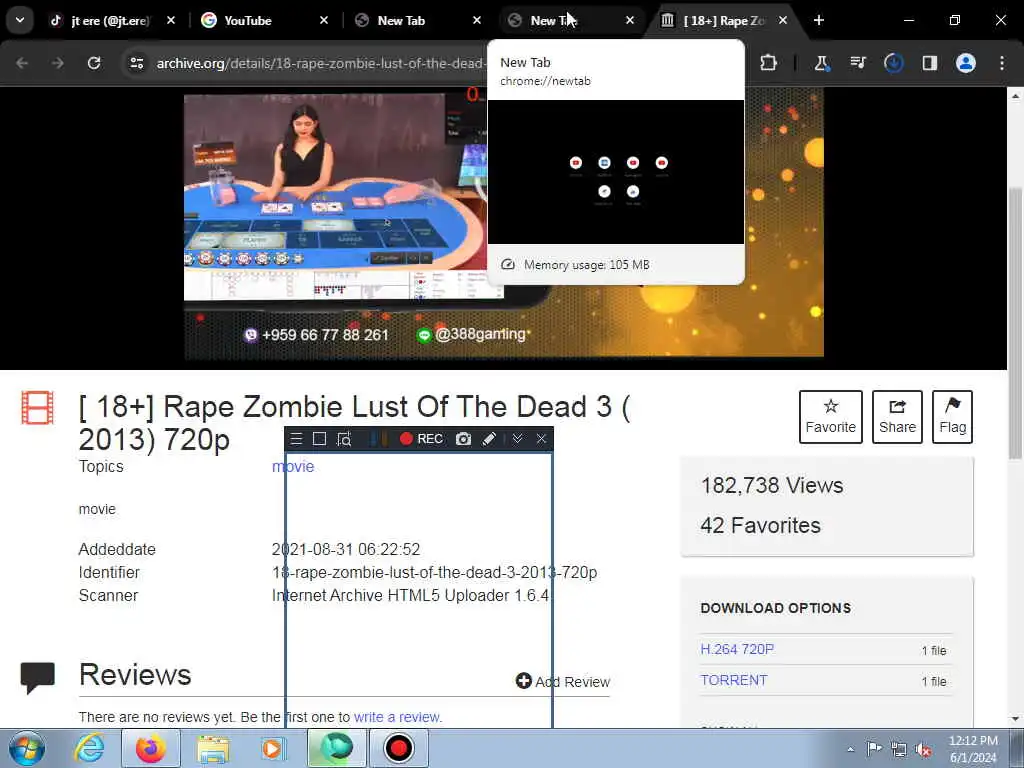Viewport: 1024px width, 768px height.
Task: Show hidden system tray icons
Action: tap(850, 749)
